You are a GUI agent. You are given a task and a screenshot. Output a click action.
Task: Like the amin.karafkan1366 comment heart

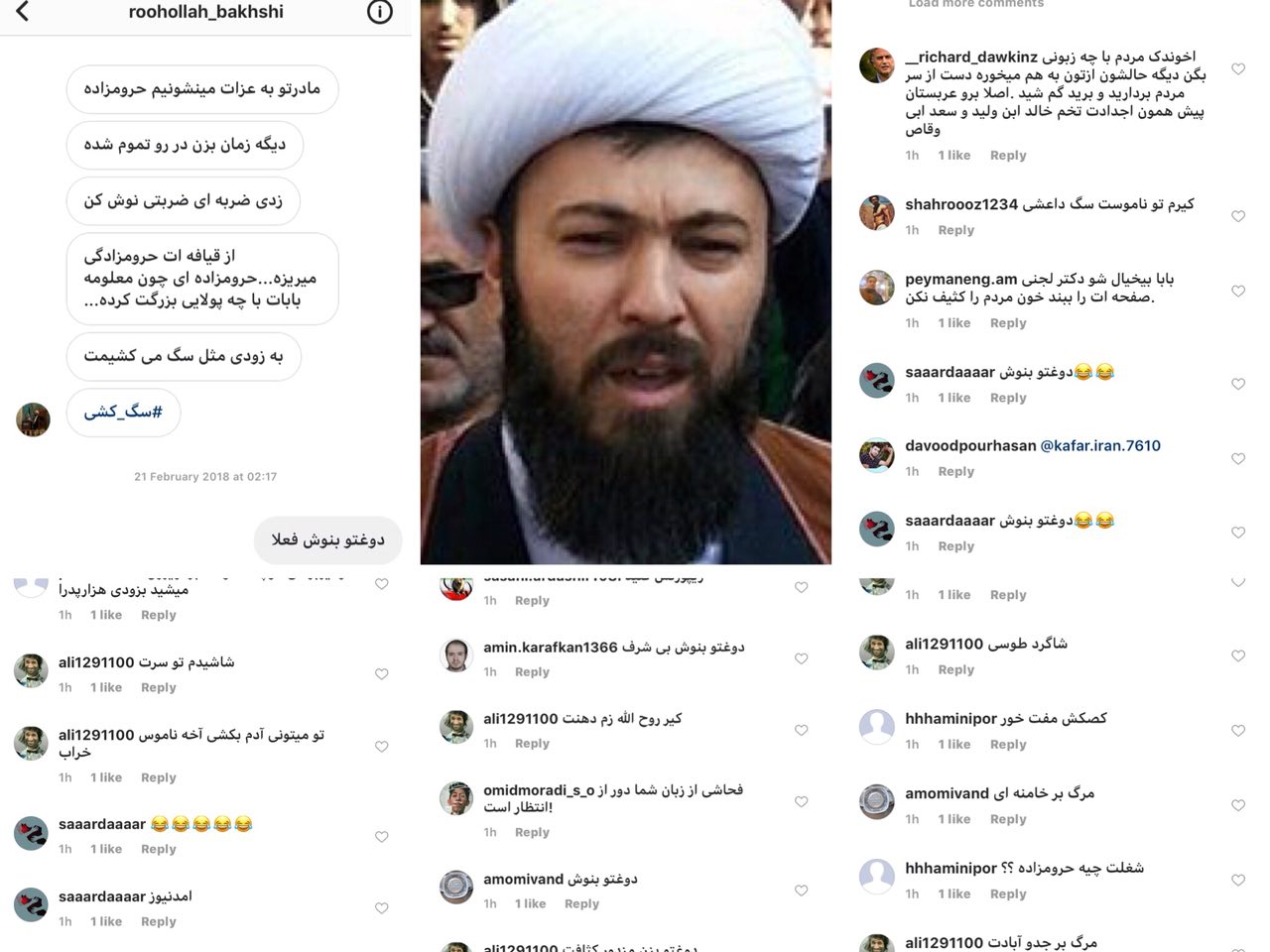coord(801,659)
